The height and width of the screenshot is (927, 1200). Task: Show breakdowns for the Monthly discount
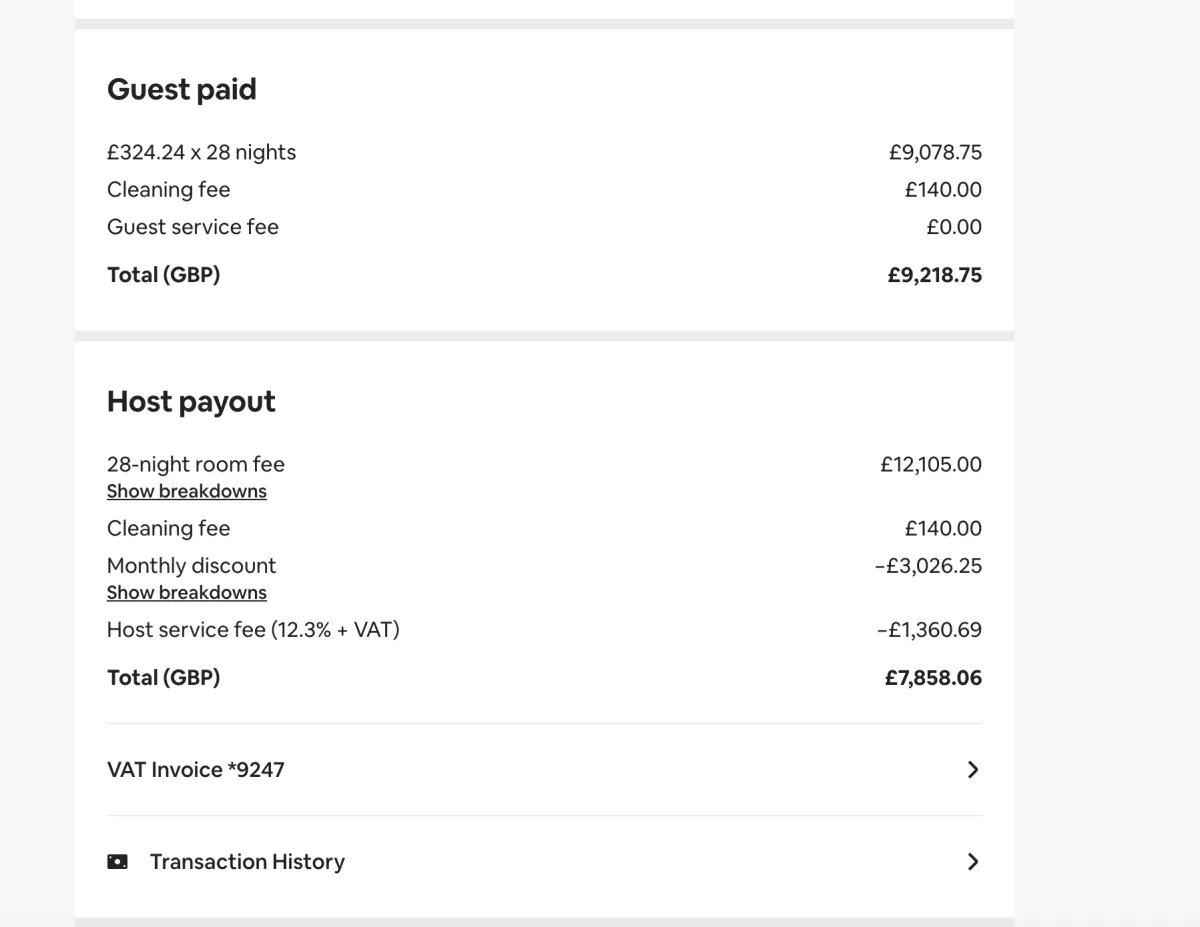click(187, 592)
